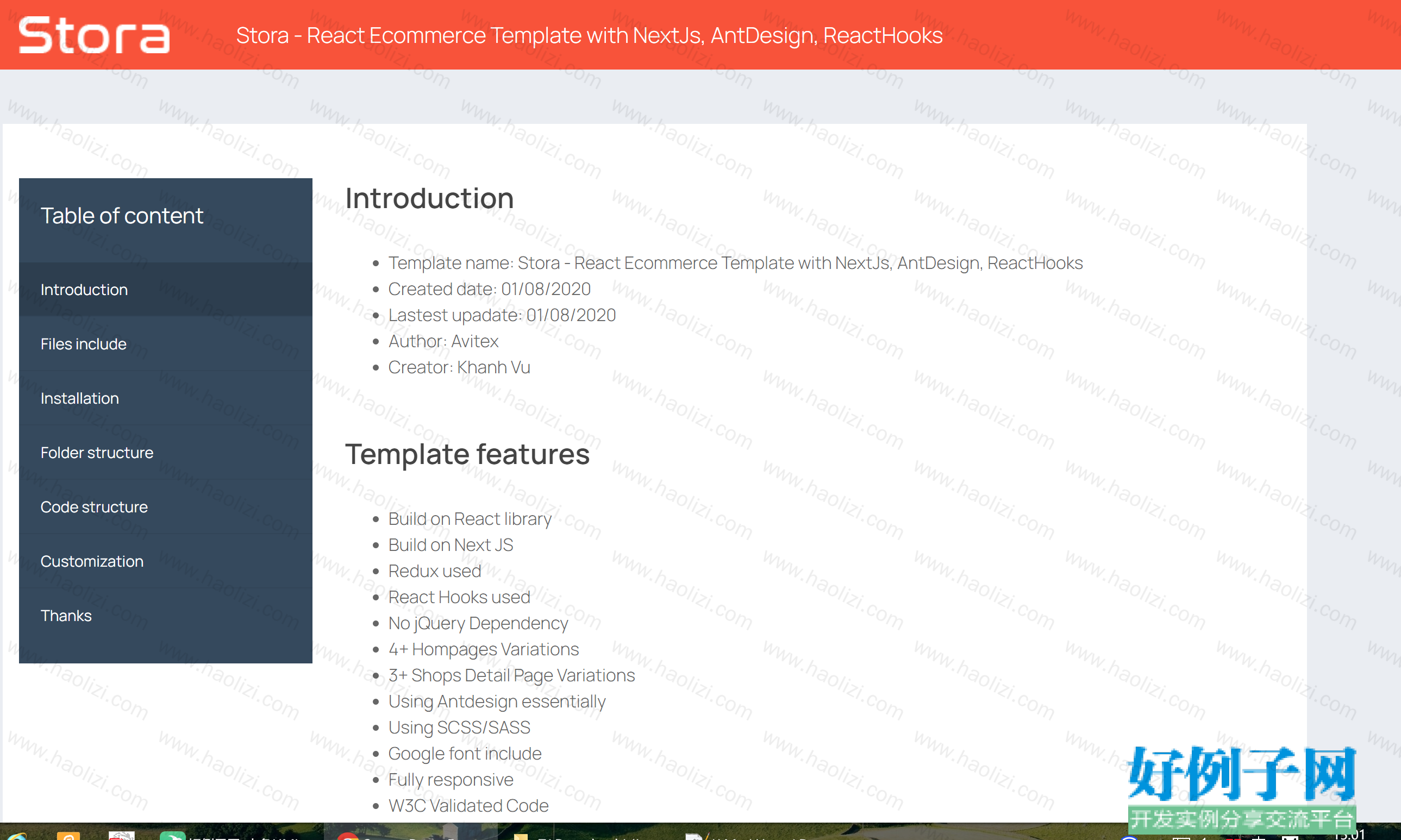Click the "React Hooks used" feature line

coord(459,597)
